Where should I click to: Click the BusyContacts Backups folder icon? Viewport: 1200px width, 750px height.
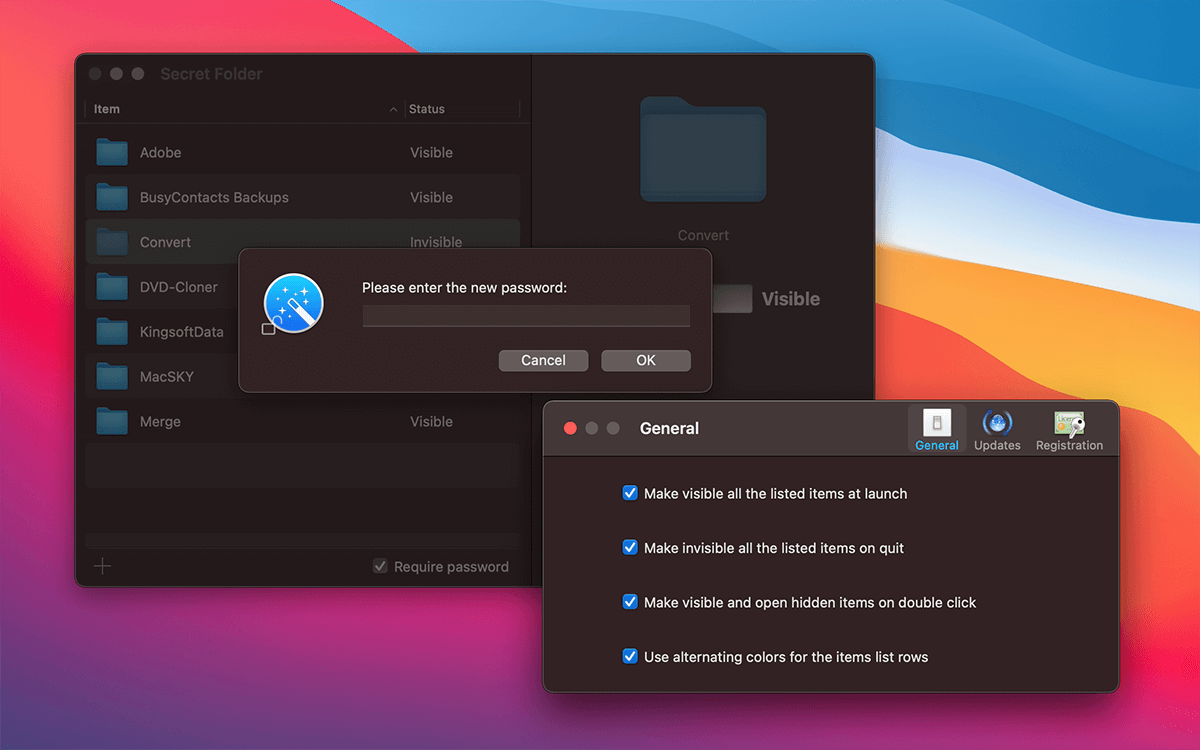(x=112, y=197)
